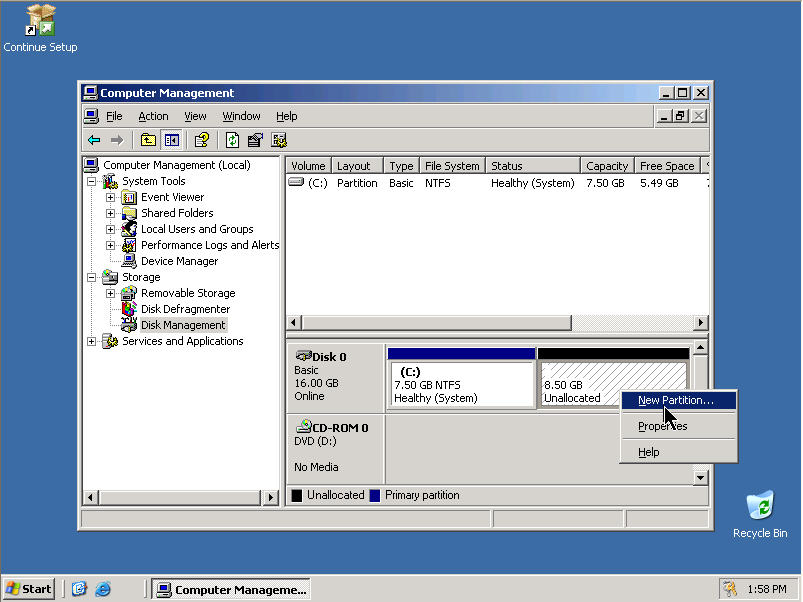Screen dimensions: 803x602
Task: Click the black Unallocated legend swatch
Action: [297, 496]
